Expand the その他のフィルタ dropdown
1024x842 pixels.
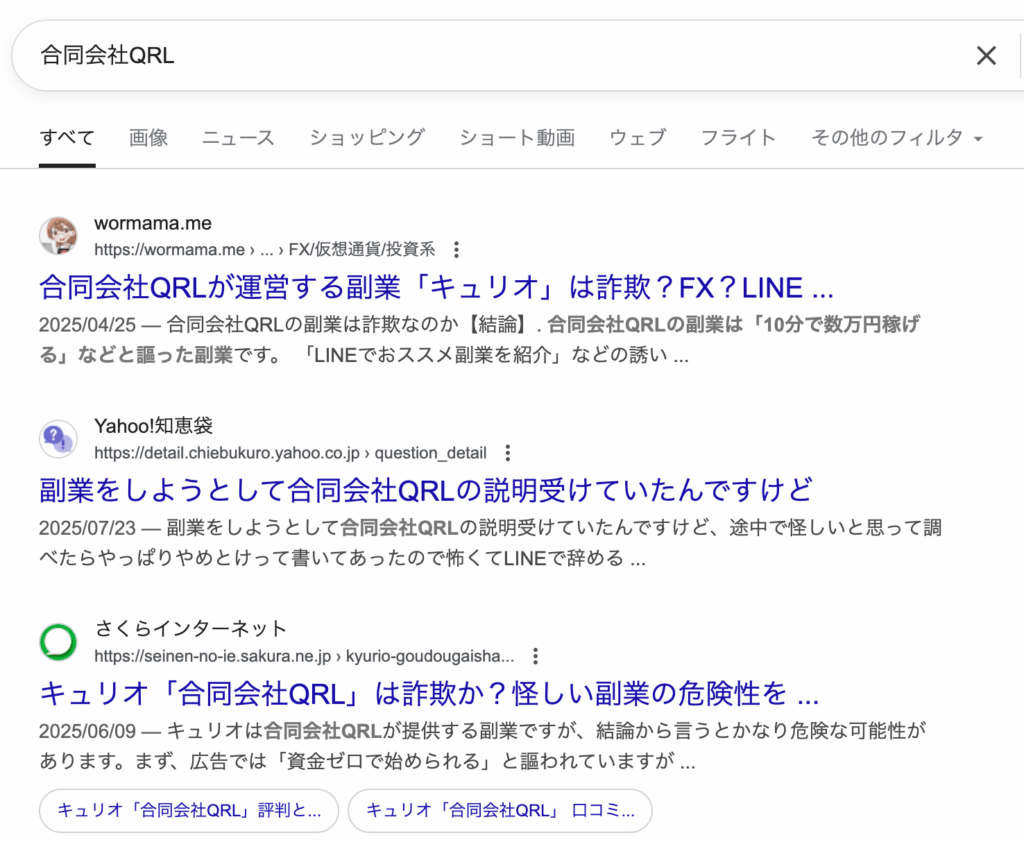click(x=897, y=138)
